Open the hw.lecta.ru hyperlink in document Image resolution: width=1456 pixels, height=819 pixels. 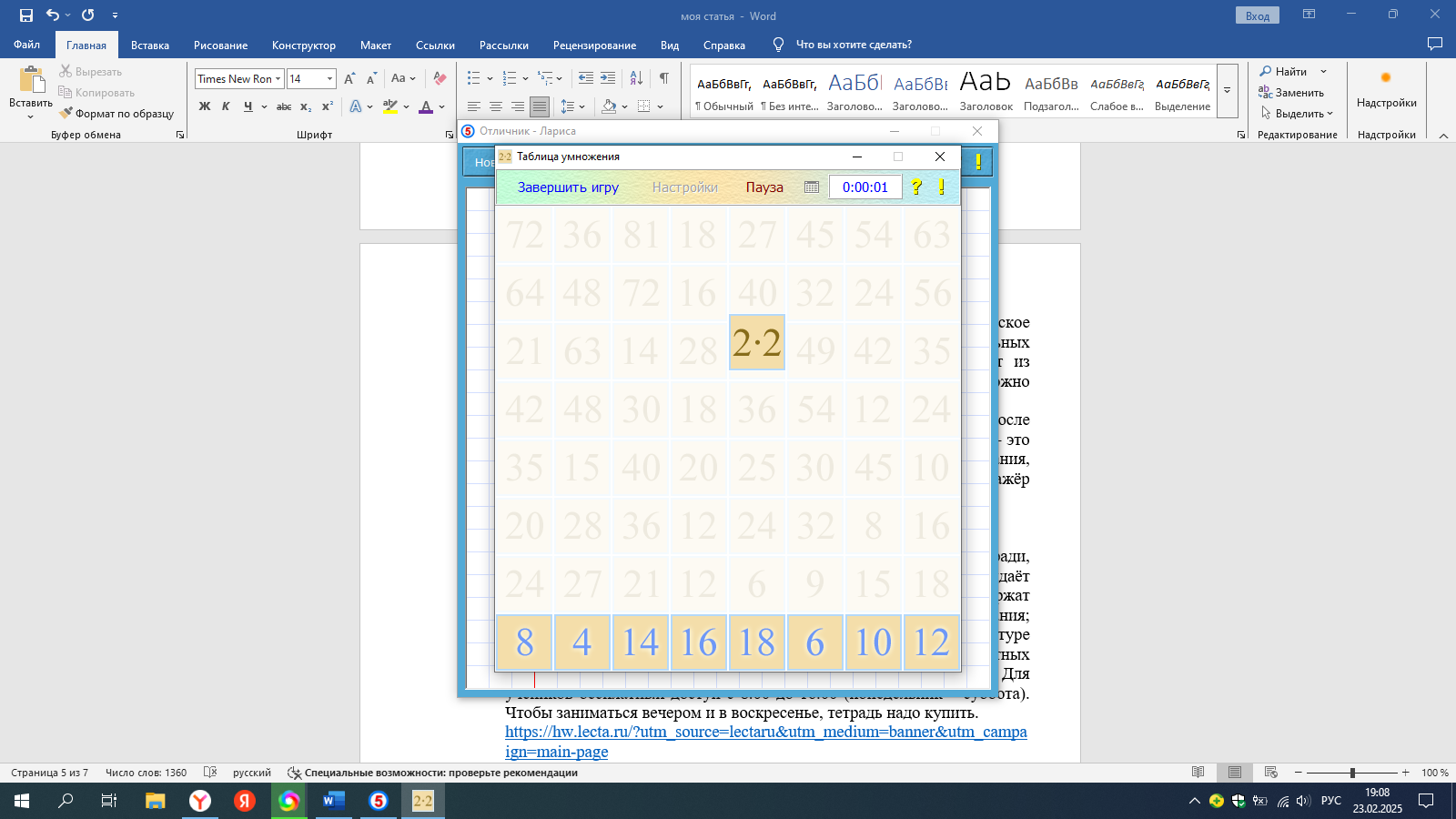coord(765,733)
